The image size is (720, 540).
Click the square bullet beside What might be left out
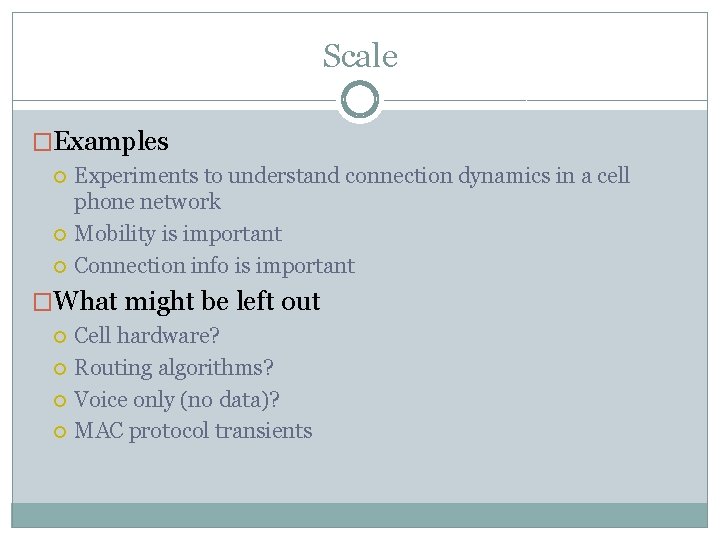coord(42,302)
